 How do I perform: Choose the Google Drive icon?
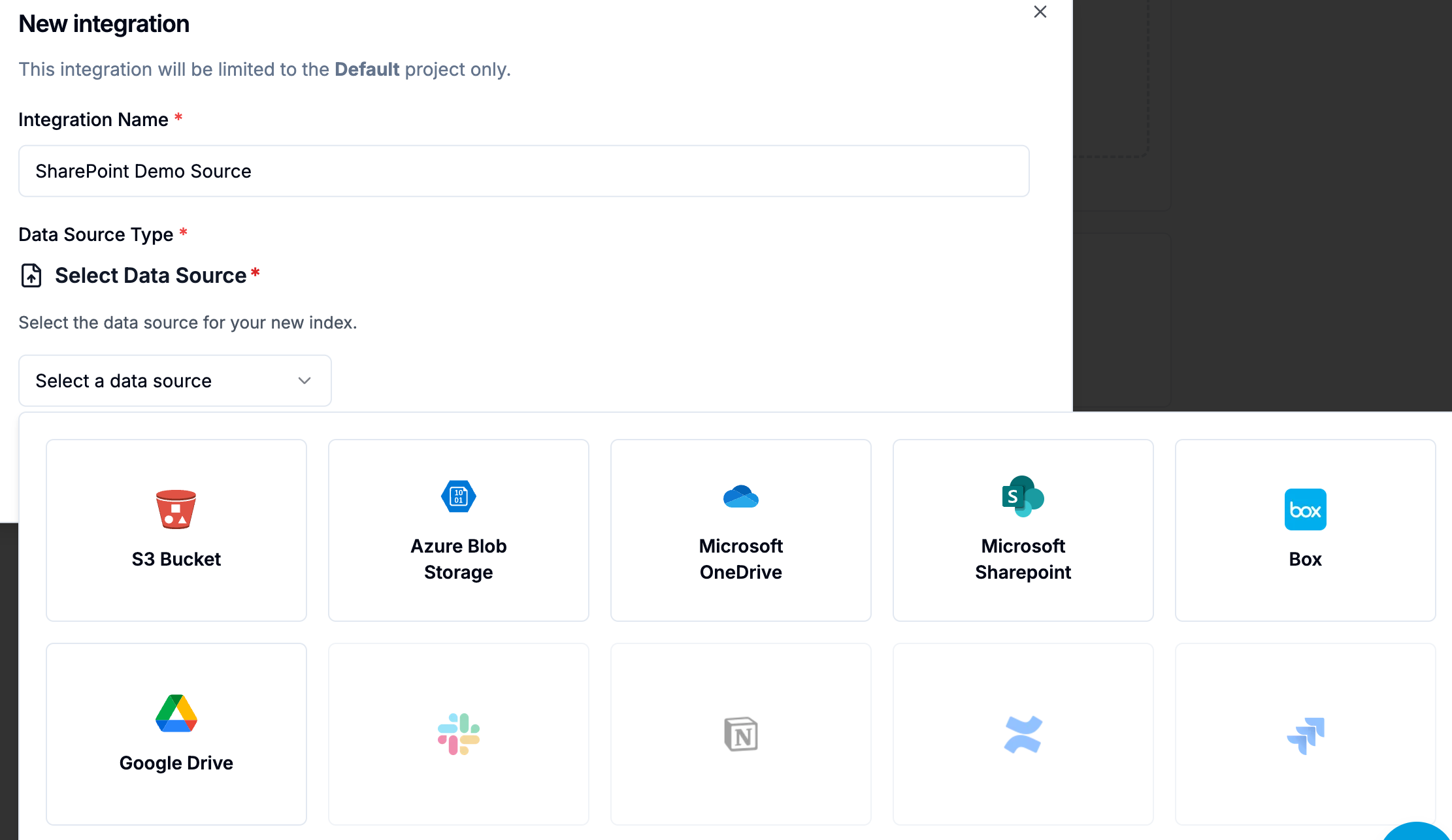tap(176, 713)
